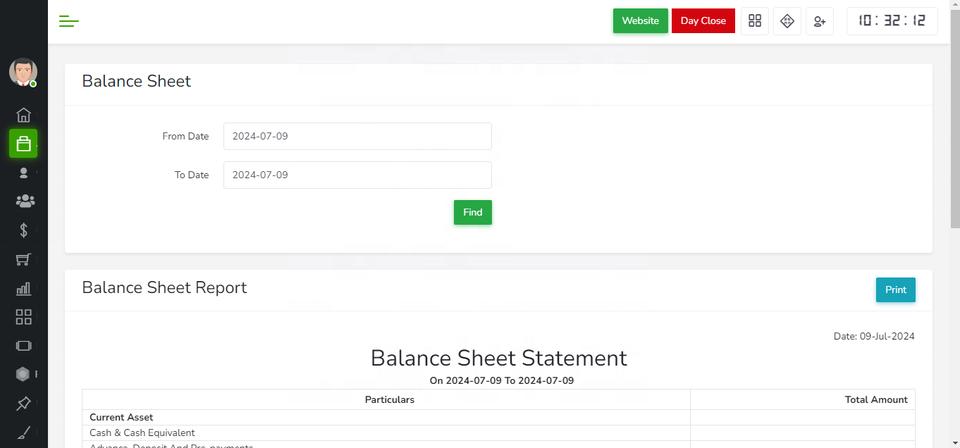The image size is (960, 448).
Task: Click the green briefcase sidebar icon
Action: coord(24,144)
